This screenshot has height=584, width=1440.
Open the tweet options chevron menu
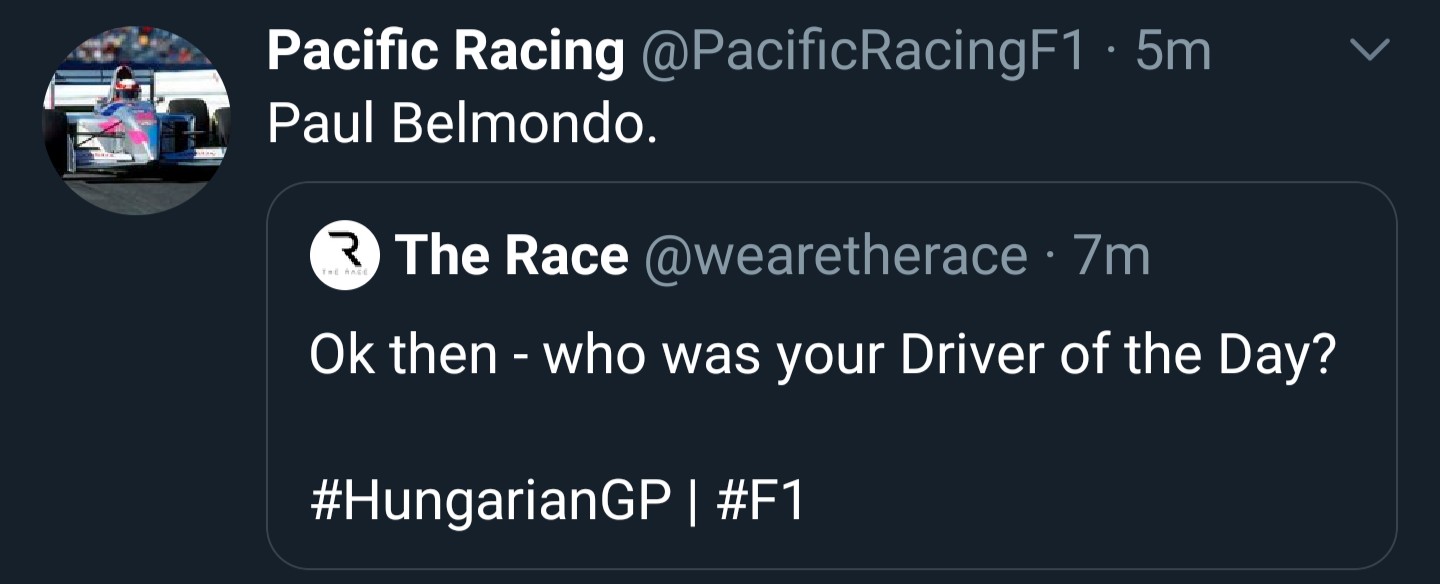[x=1369, y=48]
